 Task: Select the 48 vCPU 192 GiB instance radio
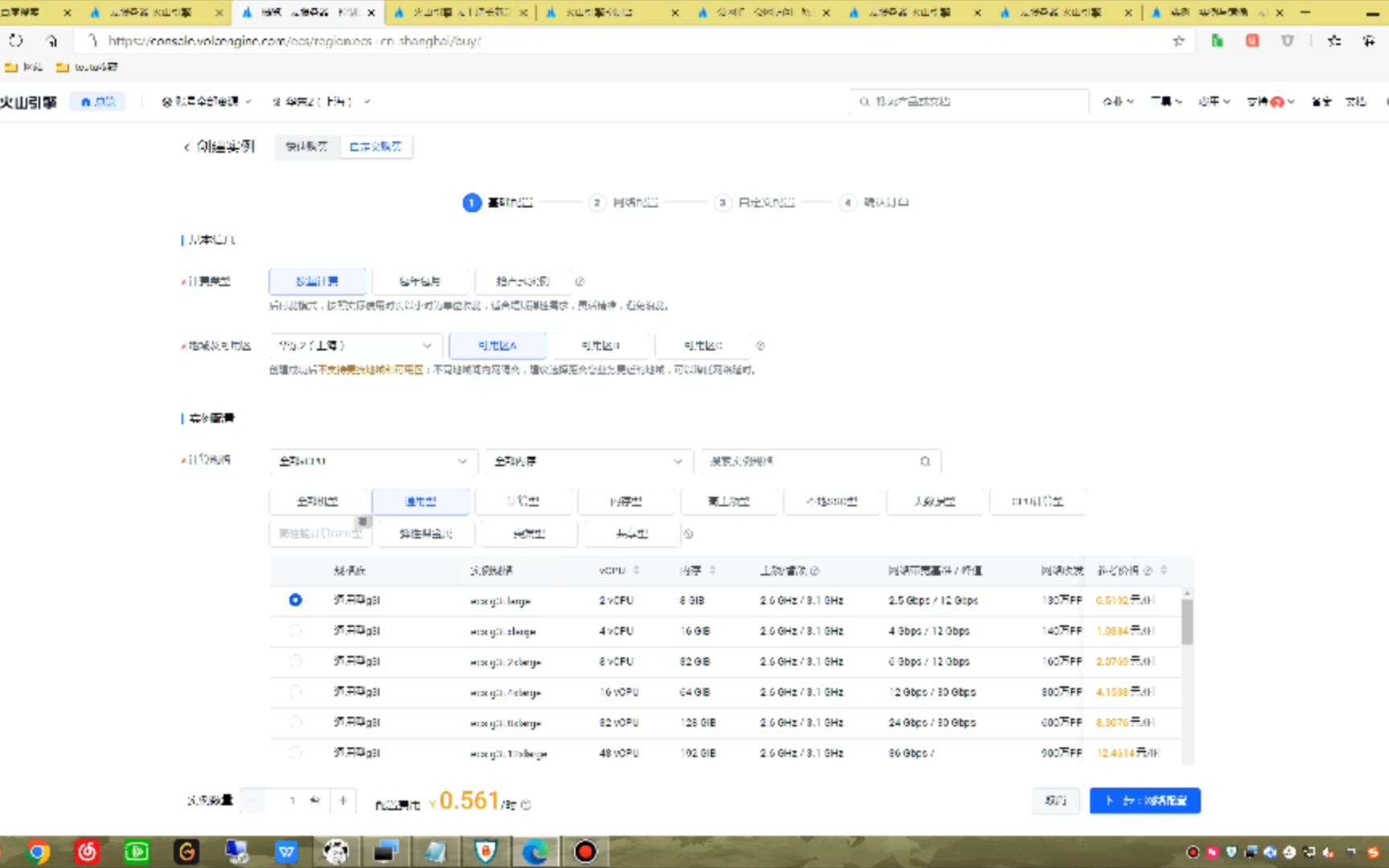[295, 753]
